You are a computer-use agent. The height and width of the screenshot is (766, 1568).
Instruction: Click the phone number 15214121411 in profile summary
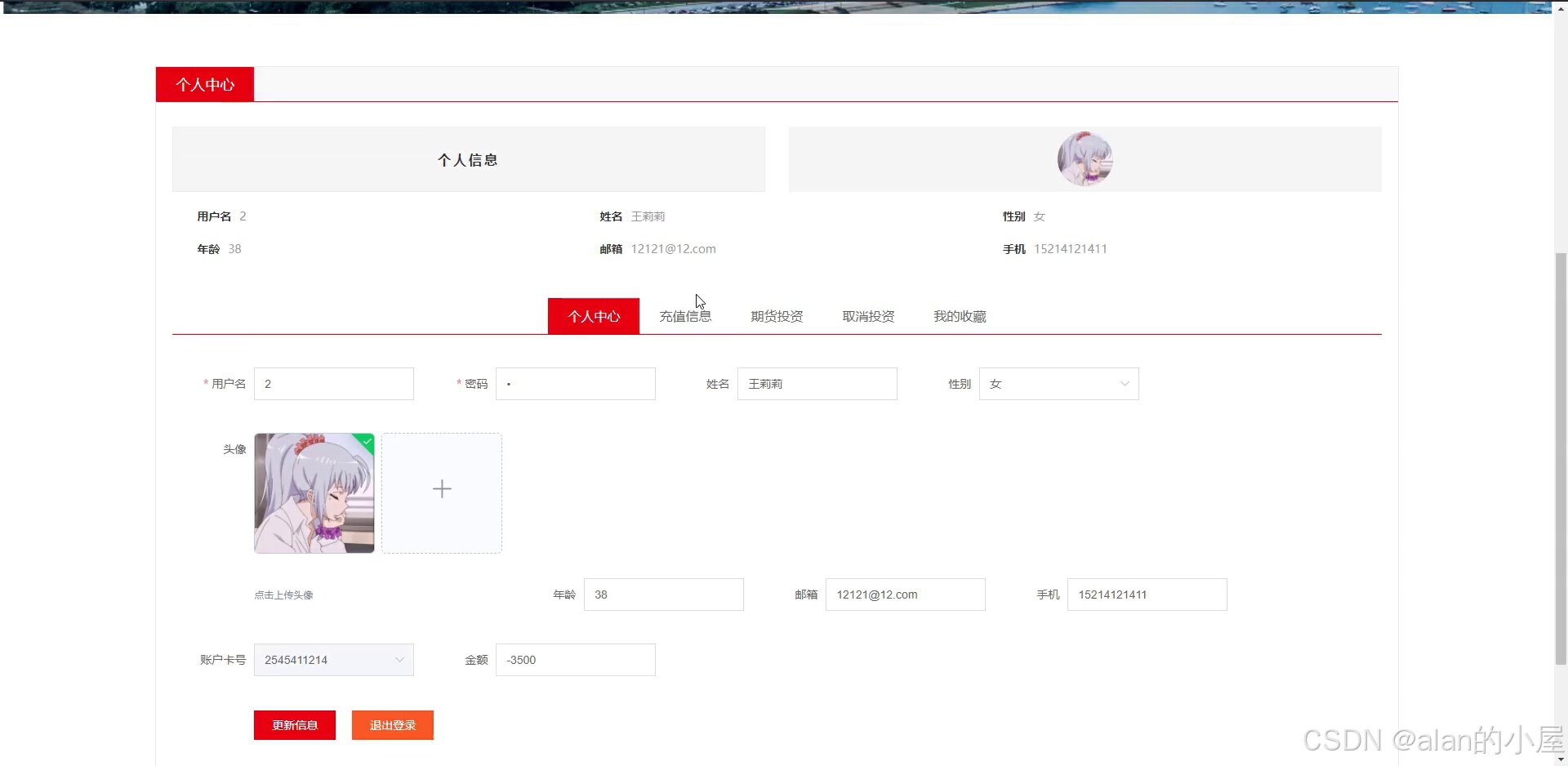pos(1071,249)
